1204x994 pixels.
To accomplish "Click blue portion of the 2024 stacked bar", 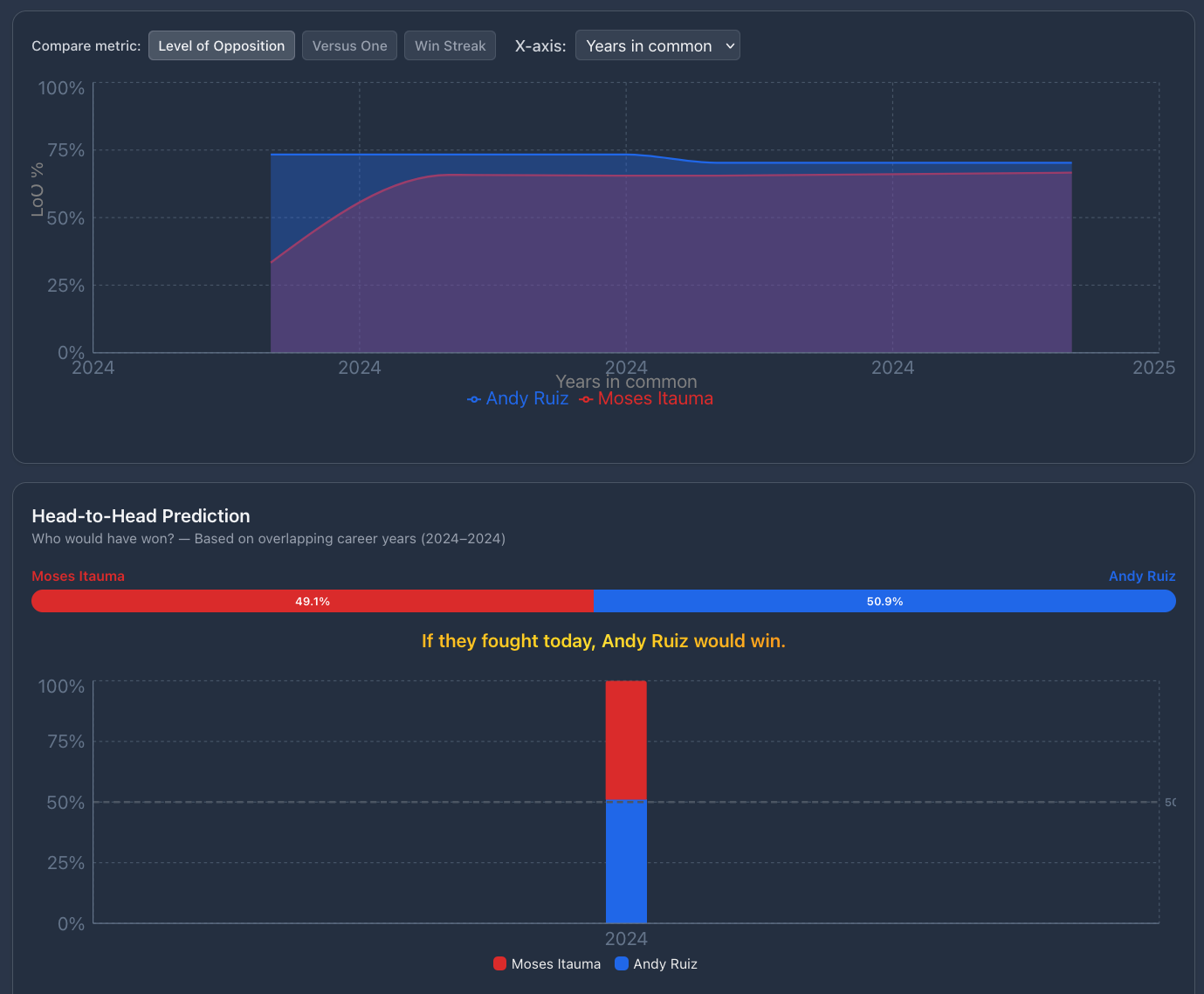I will coord(626,861).
